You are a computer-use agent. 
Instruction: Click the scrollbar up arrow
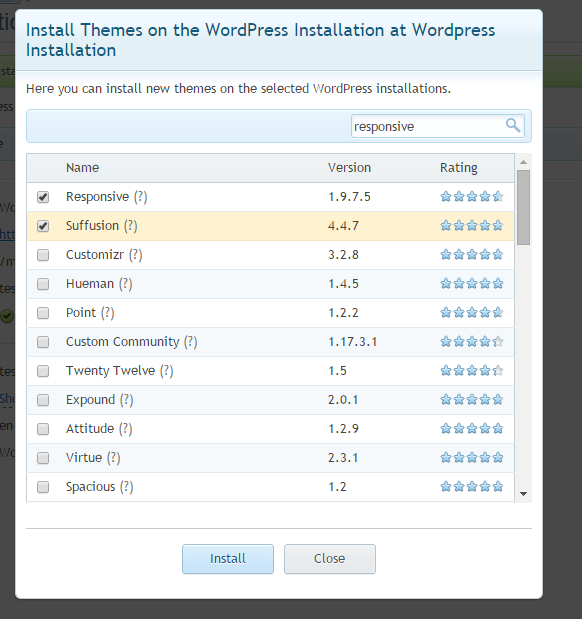(x=524, y=162)
